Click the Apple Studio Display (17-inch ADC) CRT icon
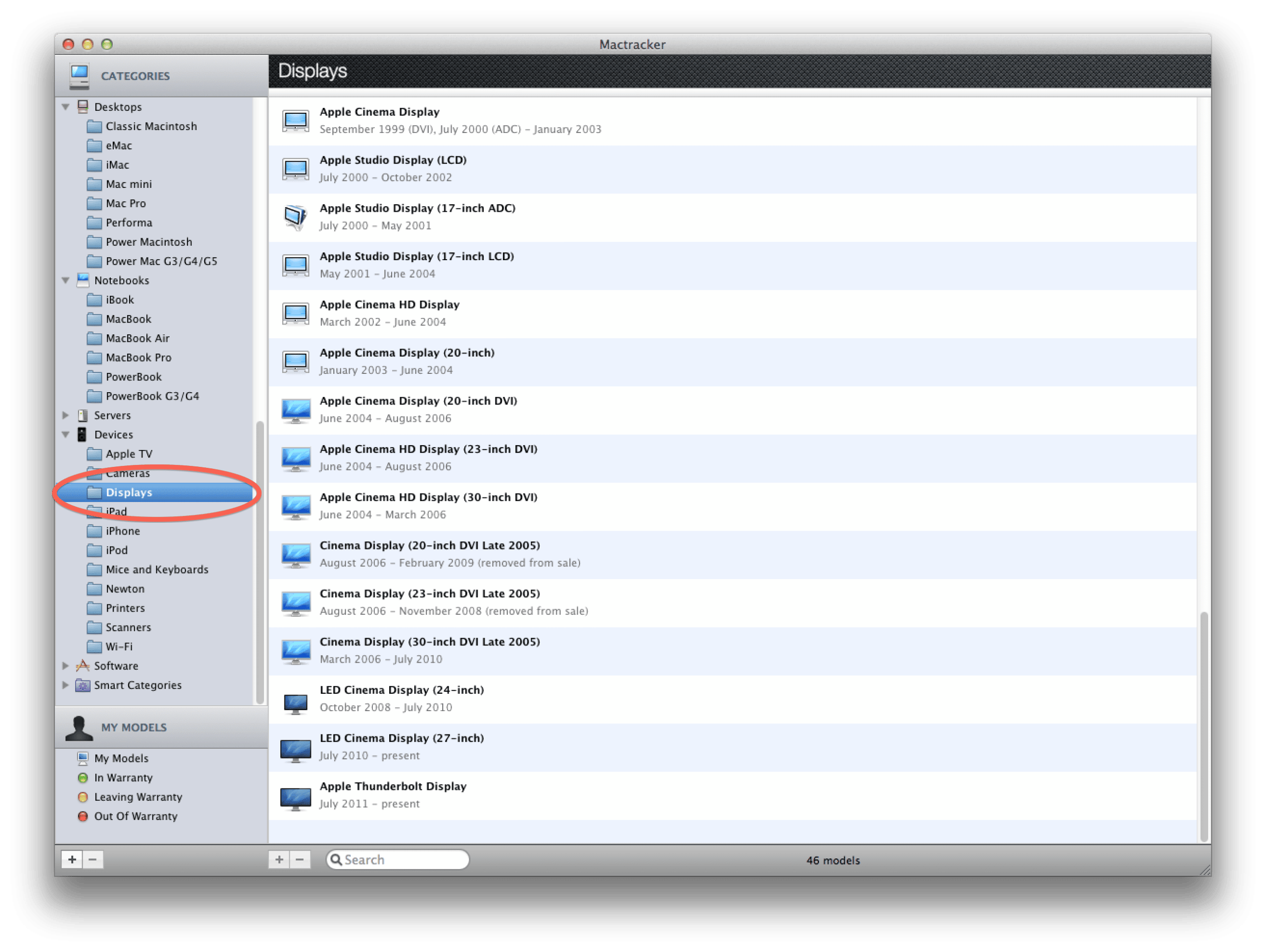 (x=296, y=217)
